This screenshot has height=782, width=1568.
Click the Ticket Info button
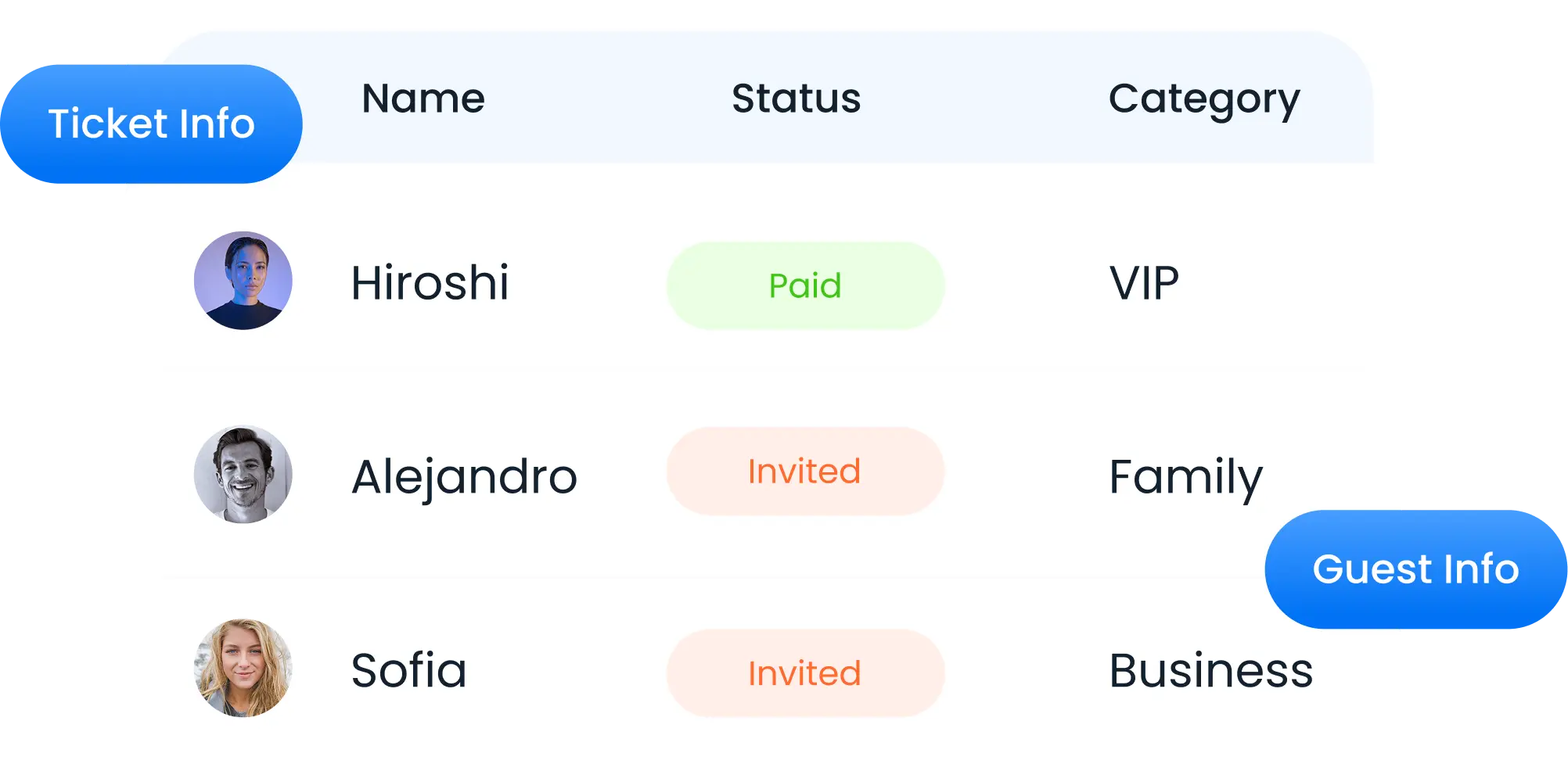(151, 124)
